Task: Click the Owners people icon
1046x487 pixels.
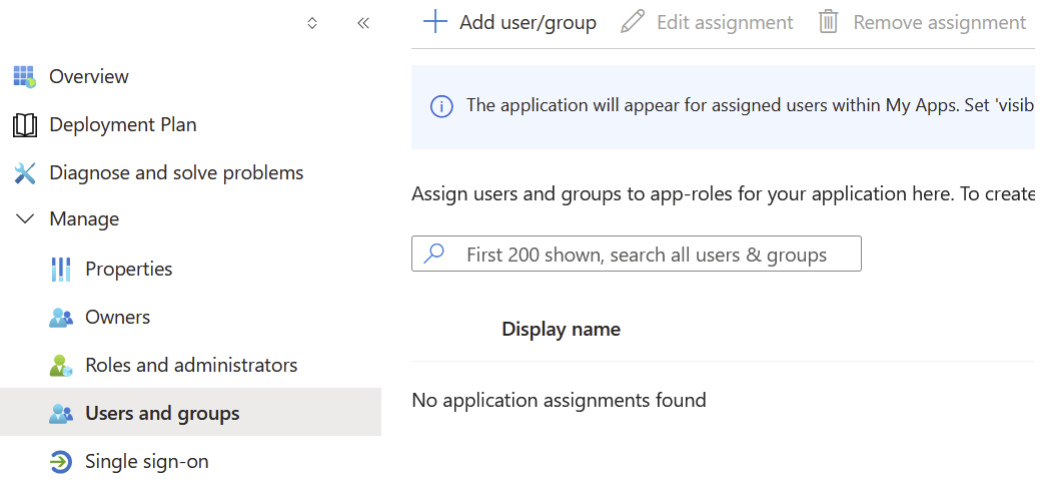Action: tap(61, 317)
